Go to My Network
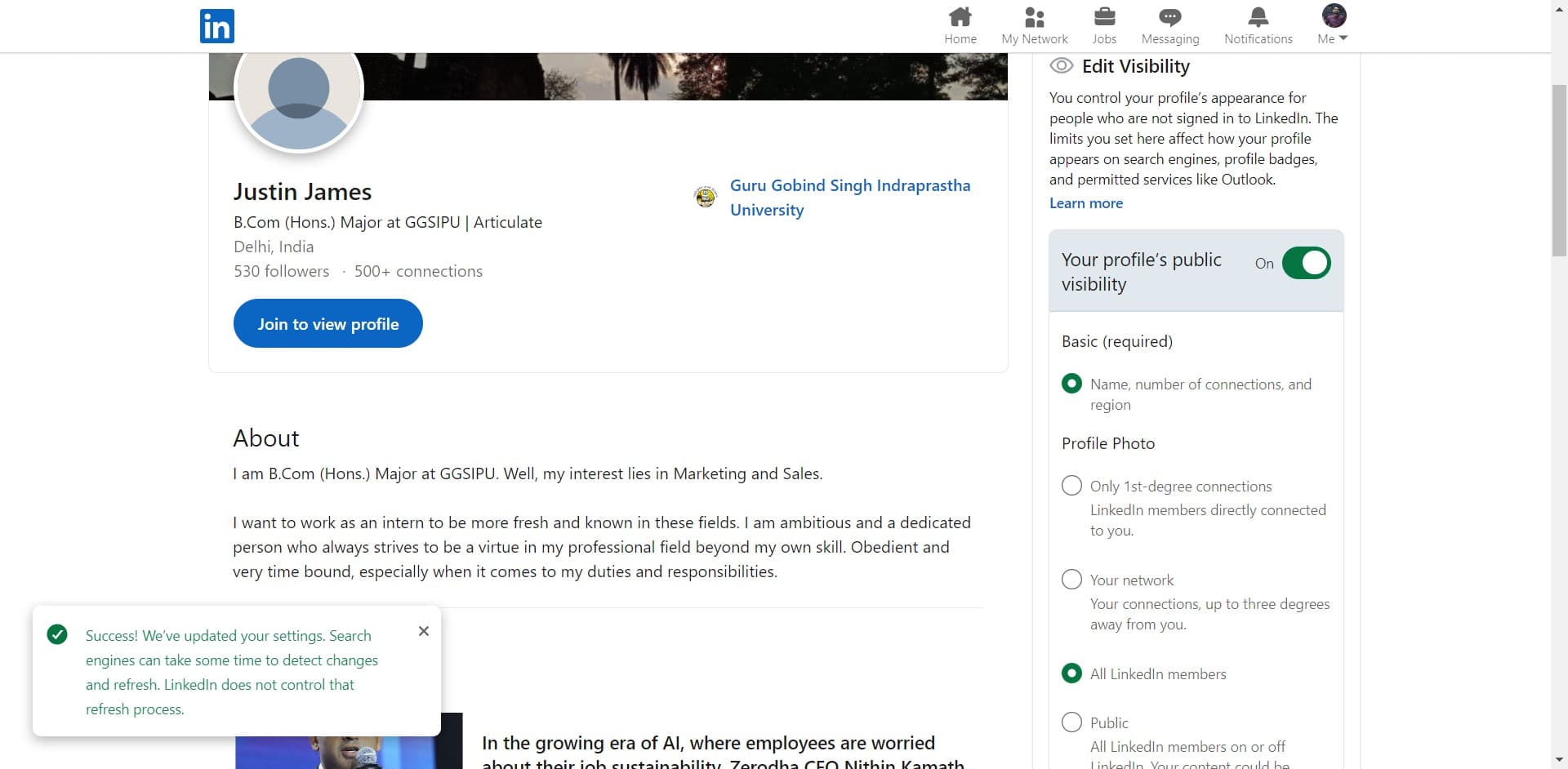Image resolution: width=1568 pixels, height=769 pixels. click(1033, 25)
